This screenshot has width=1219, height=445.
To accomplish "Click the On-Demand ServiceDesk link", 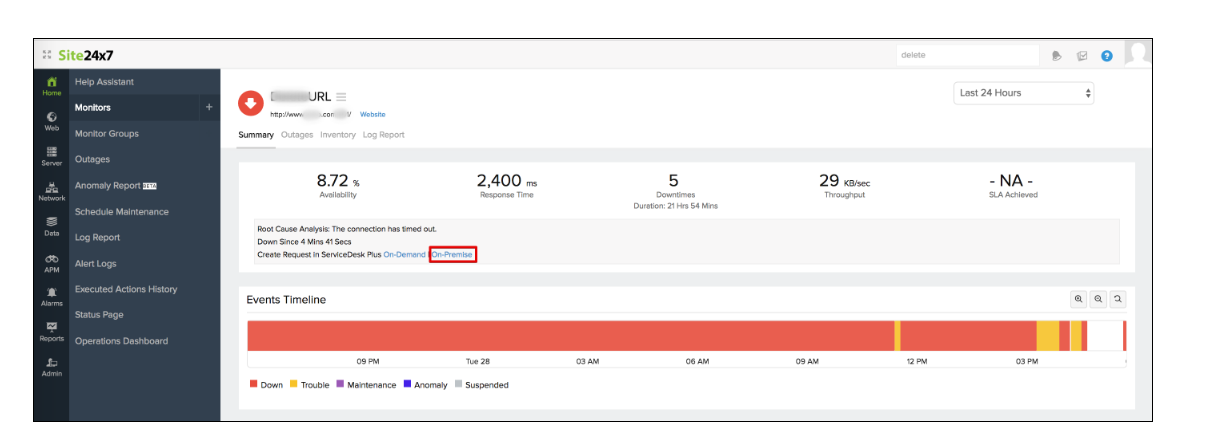I will [x=404, y=255].
